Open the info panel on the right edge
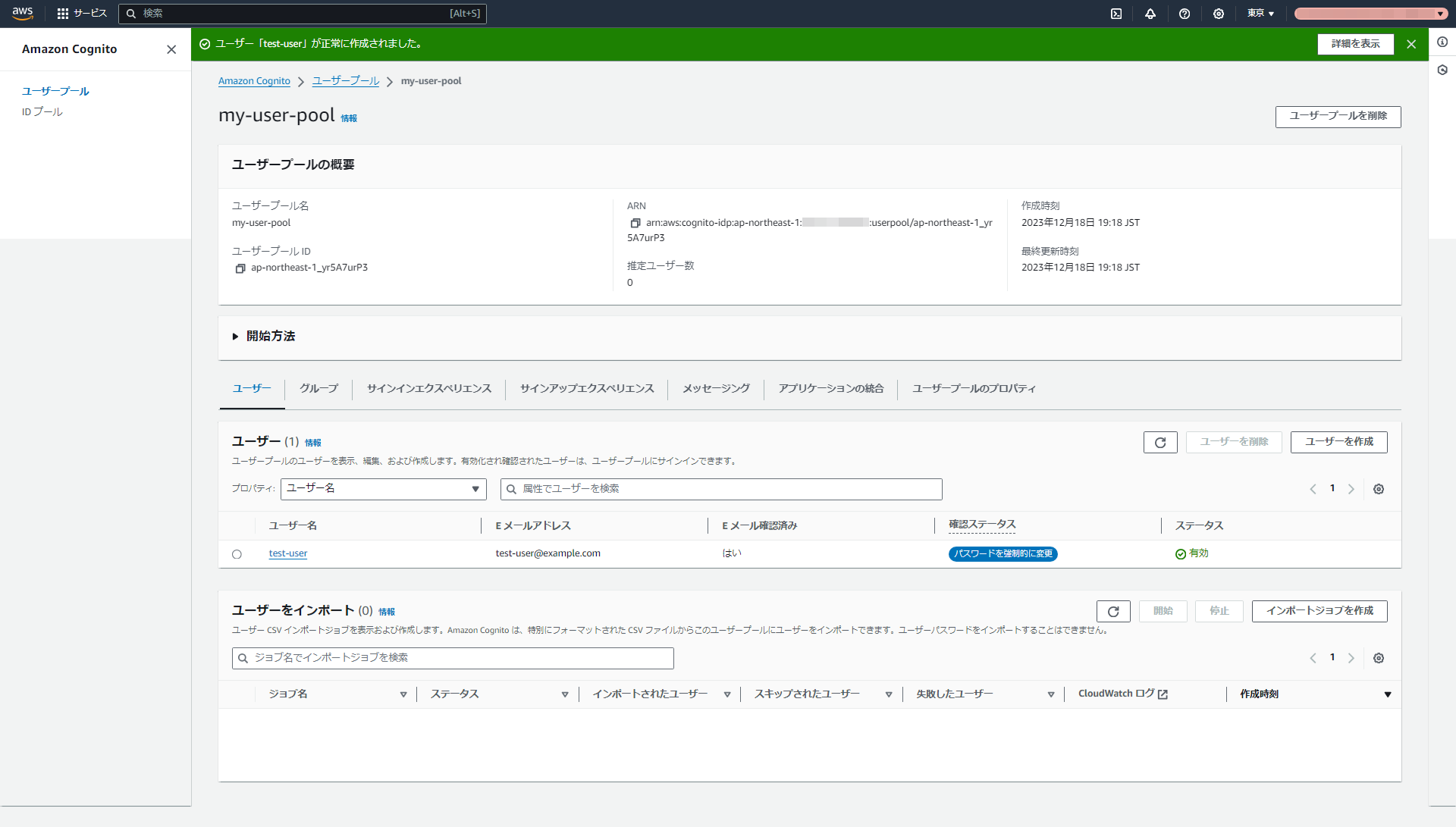The image size is (1456, 827). 1443,42
